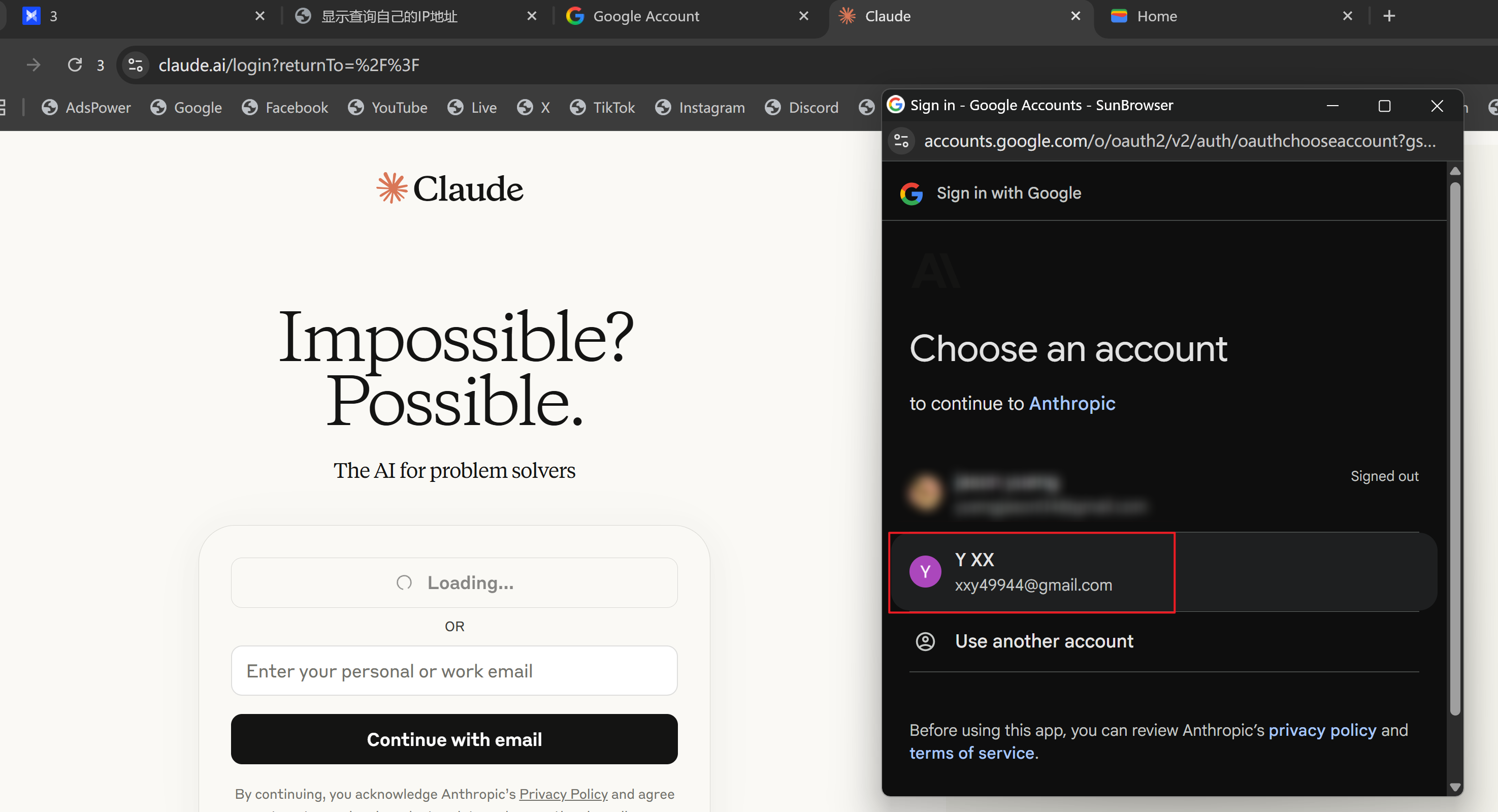Click the Claude logo on login page

(x=449, y=188)
